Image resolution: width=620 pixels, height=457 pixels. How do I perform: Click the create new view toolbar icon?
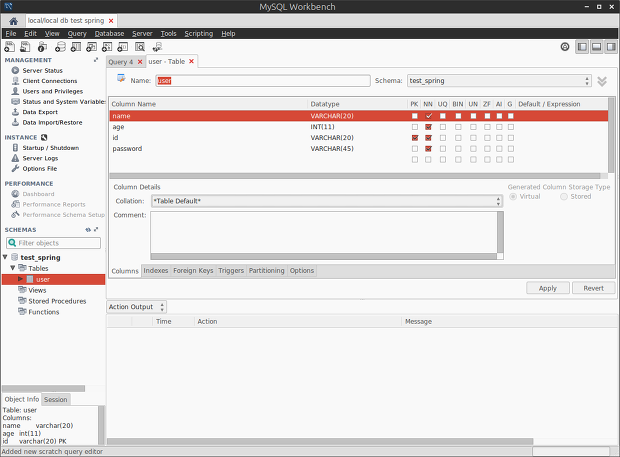[x=91, y=47]
